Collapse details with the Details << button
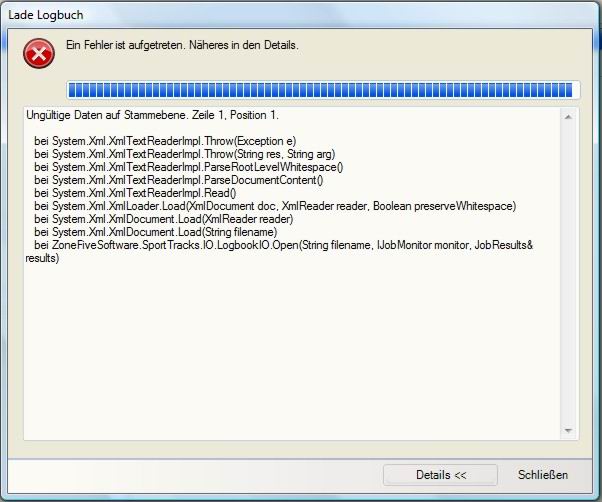This screenshot has height=502, width=602. [440, 474]
